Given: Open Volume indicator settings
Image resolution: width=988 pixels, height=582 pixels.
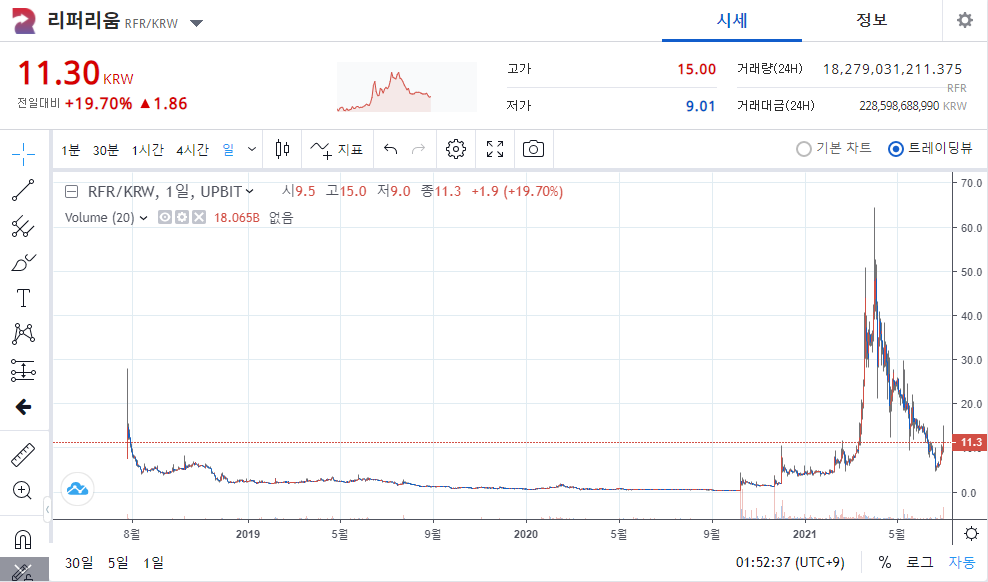Looking at the screenshot, I should point(182,217).
